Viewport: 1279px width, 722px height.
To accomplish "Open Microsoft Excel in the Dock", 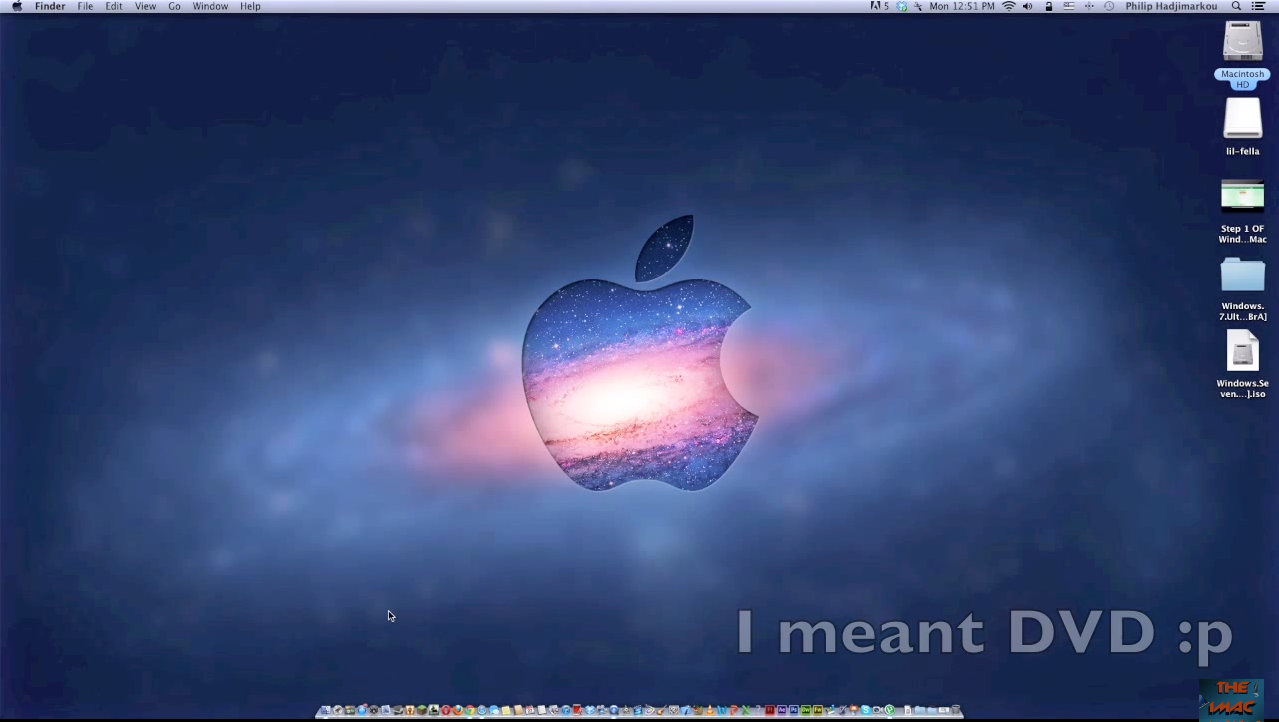I will [x=746, y=710].
